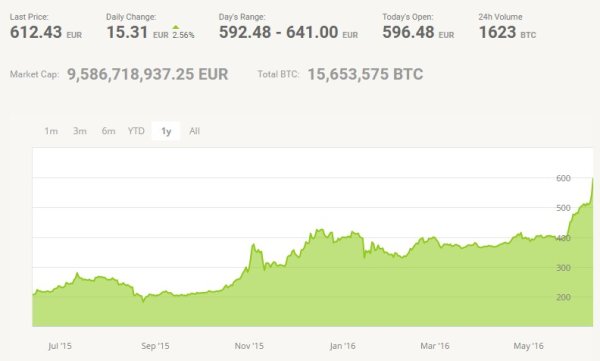
Task: Click the active 1y range tab
Action: point(166,131)
